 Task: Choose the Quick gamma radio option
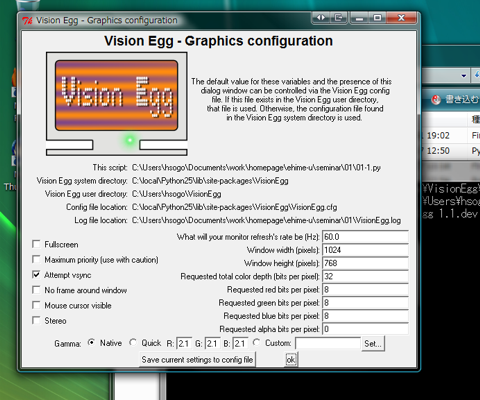point(133,343)
